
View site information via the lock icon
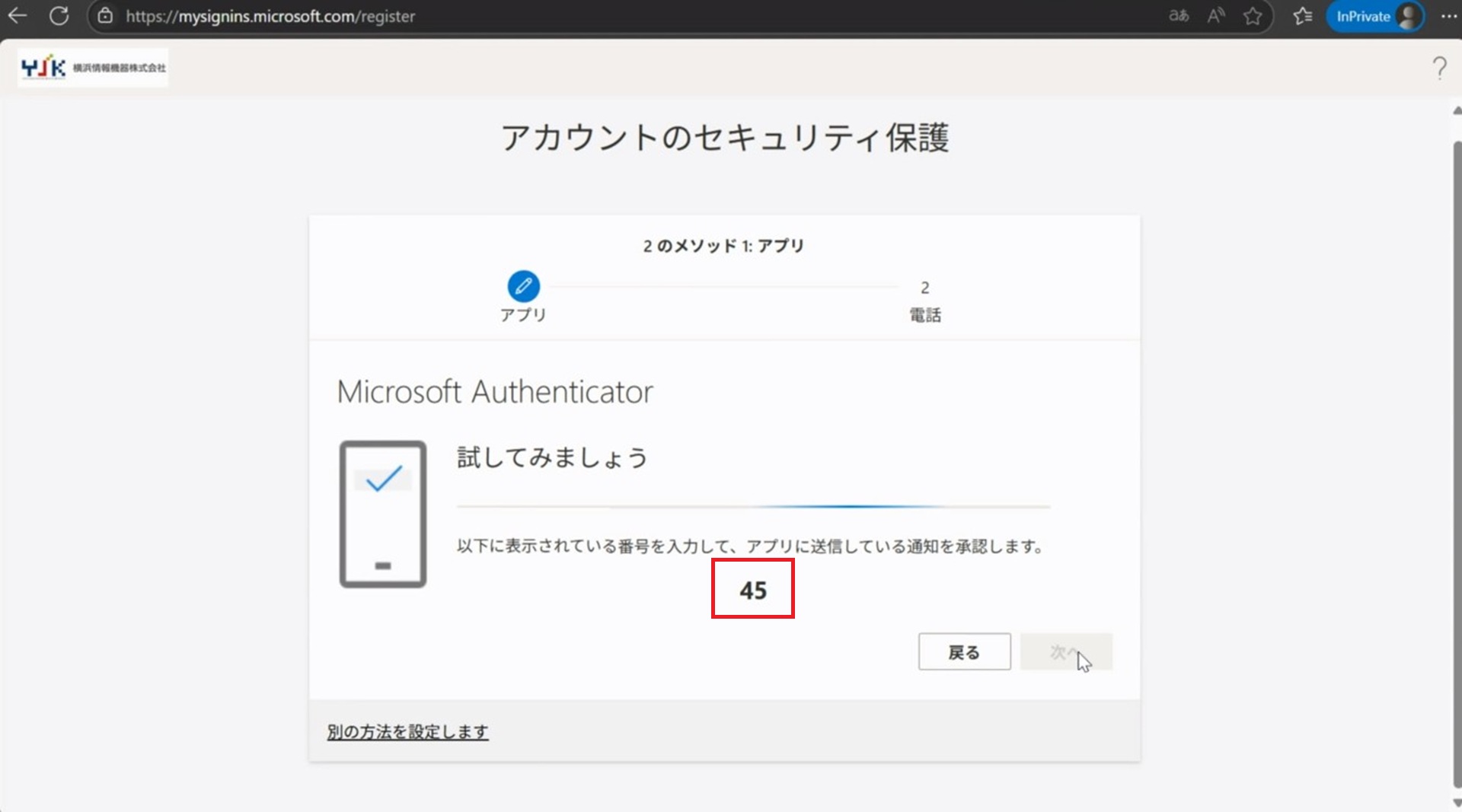tap(106, 16)
